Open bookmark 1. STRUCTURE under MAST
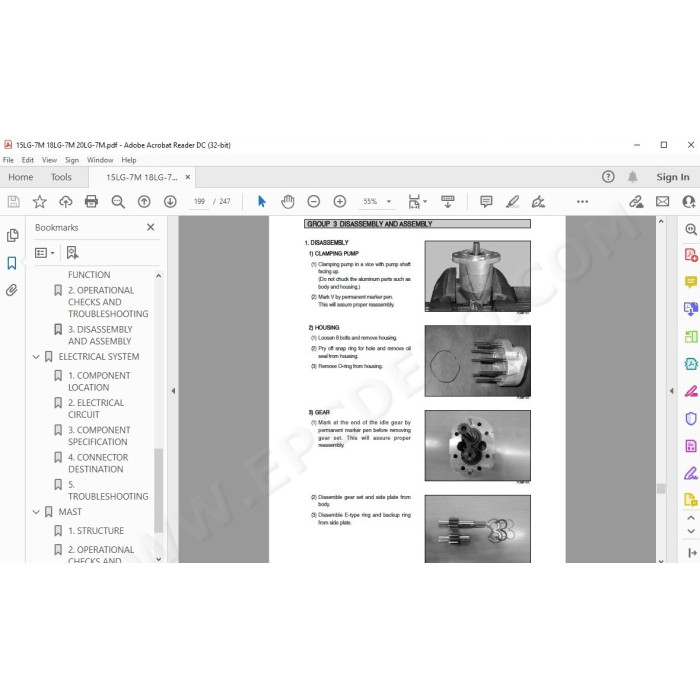The height and width of the screenshot is (700, 700). [96, 531]
